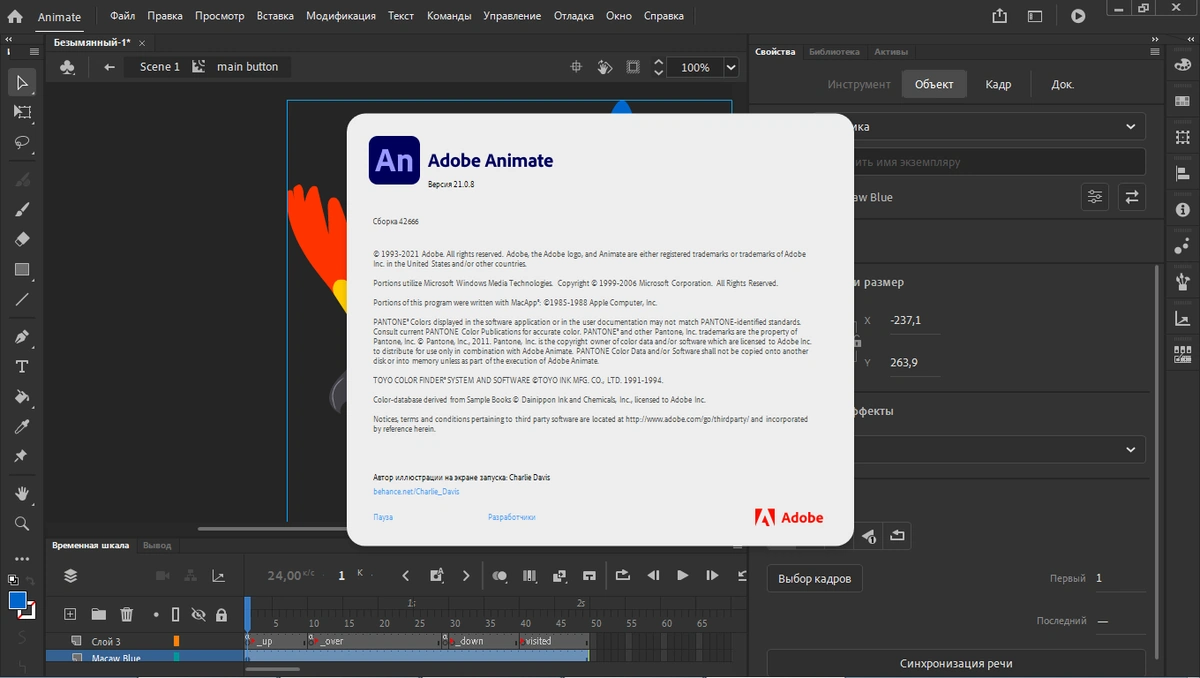This screenshot has height=678, width=1200.
Task: Delete layer with trash icon
Action: pyautogui.click(x=126, y=614)
